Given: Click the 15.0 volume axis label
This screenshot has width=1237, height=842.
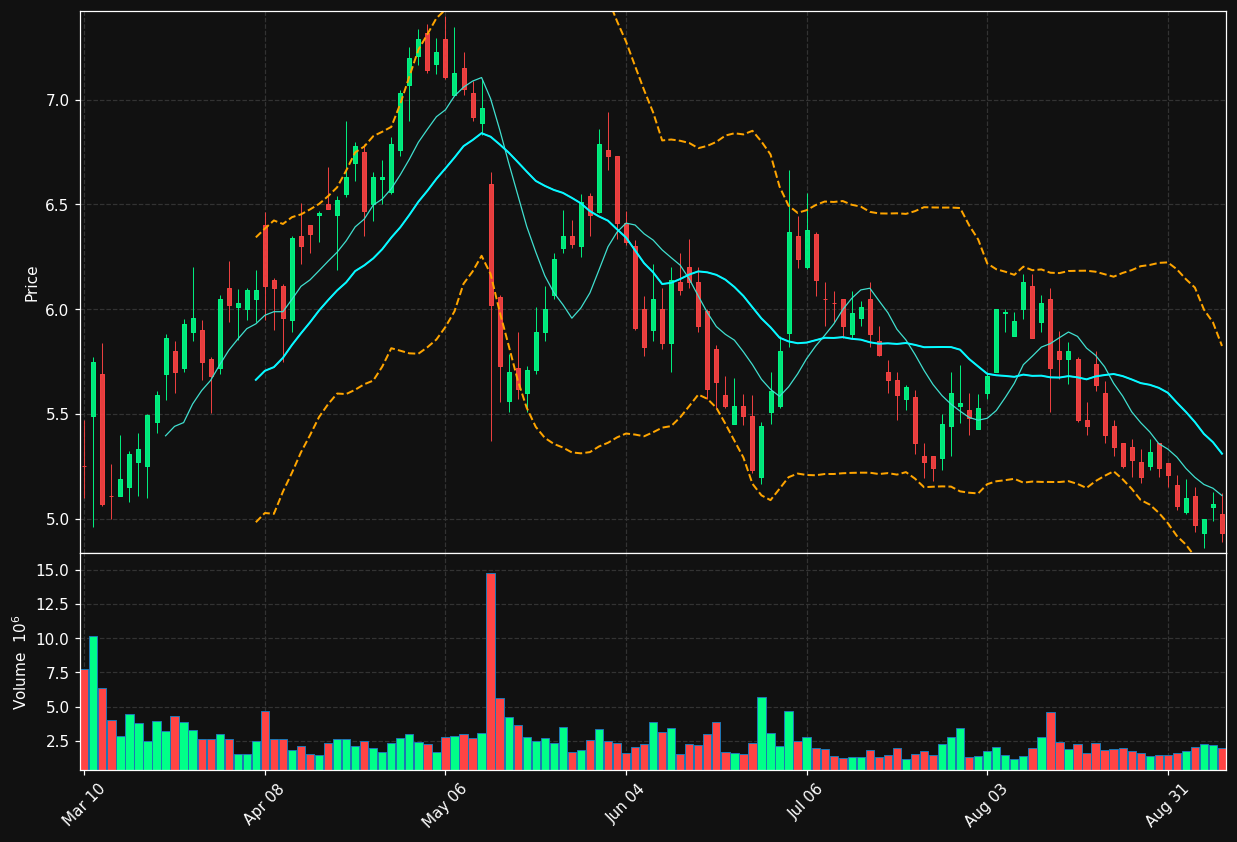Looking at the screenshot, I should (53, 570).
